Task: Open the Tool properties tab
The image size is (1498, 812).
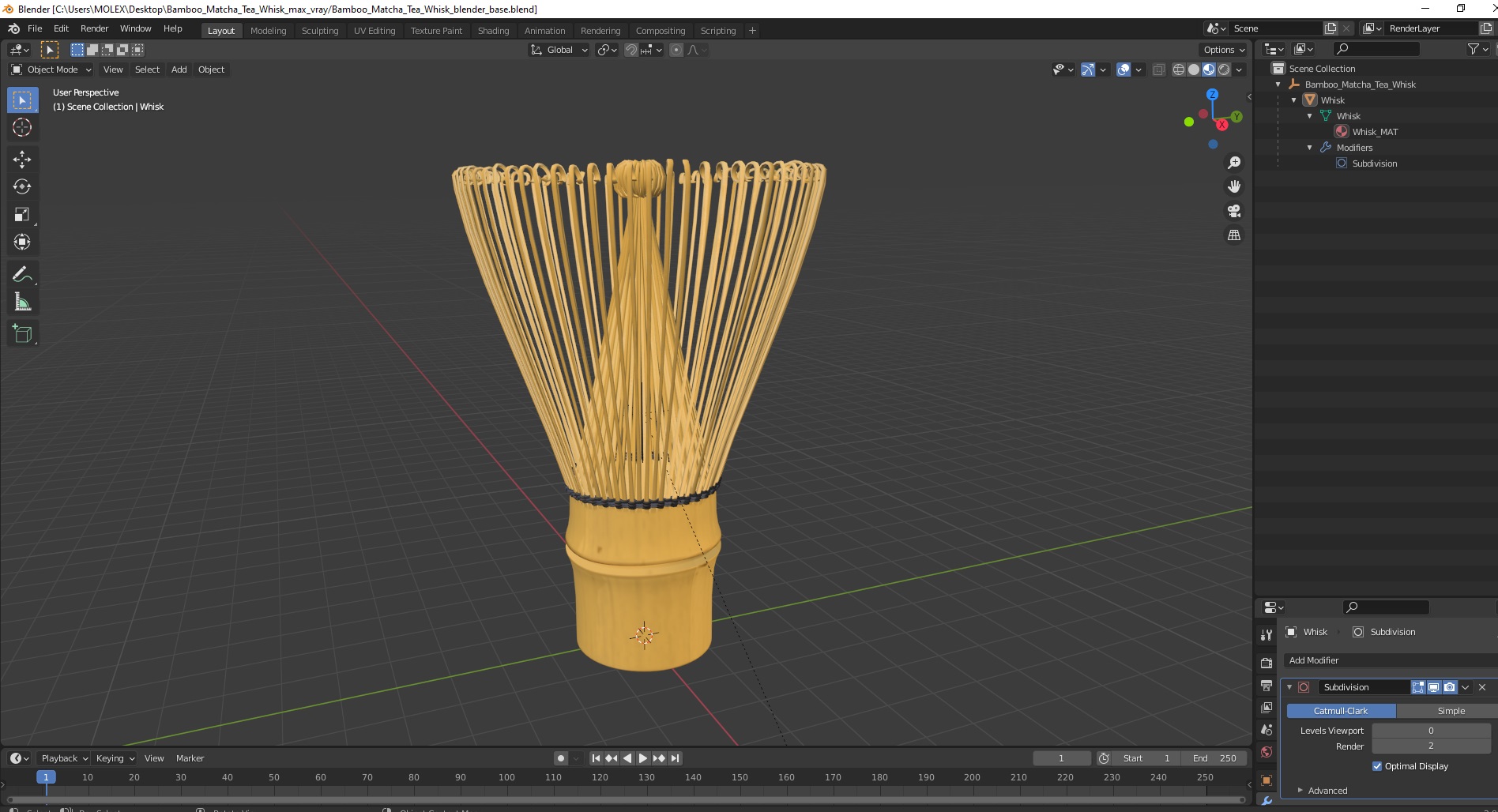Action: pos(1267,634)
